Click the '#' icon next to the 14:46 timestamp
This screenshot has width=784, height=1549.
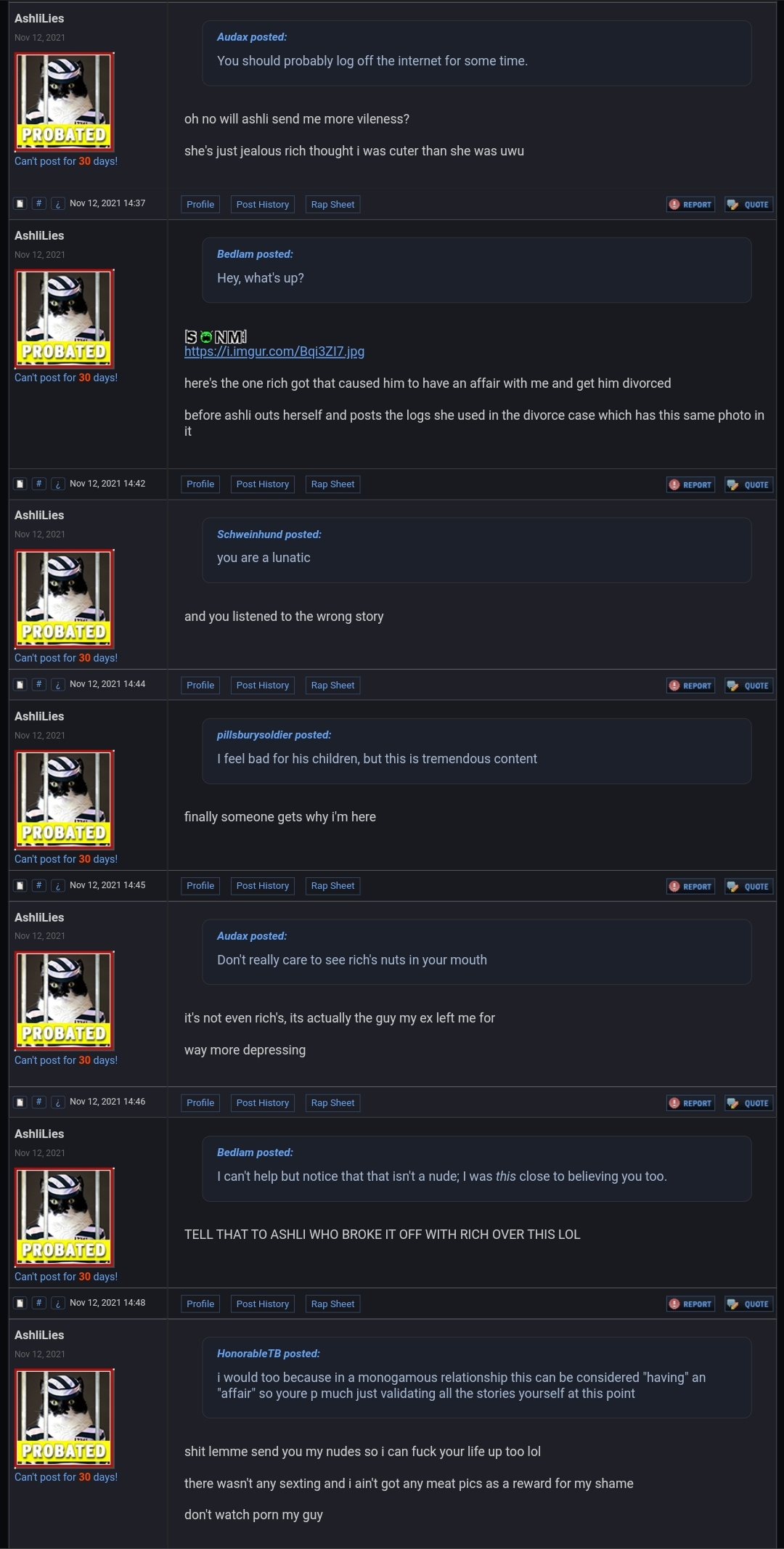pyautogui.click(x=39, y=1102)
